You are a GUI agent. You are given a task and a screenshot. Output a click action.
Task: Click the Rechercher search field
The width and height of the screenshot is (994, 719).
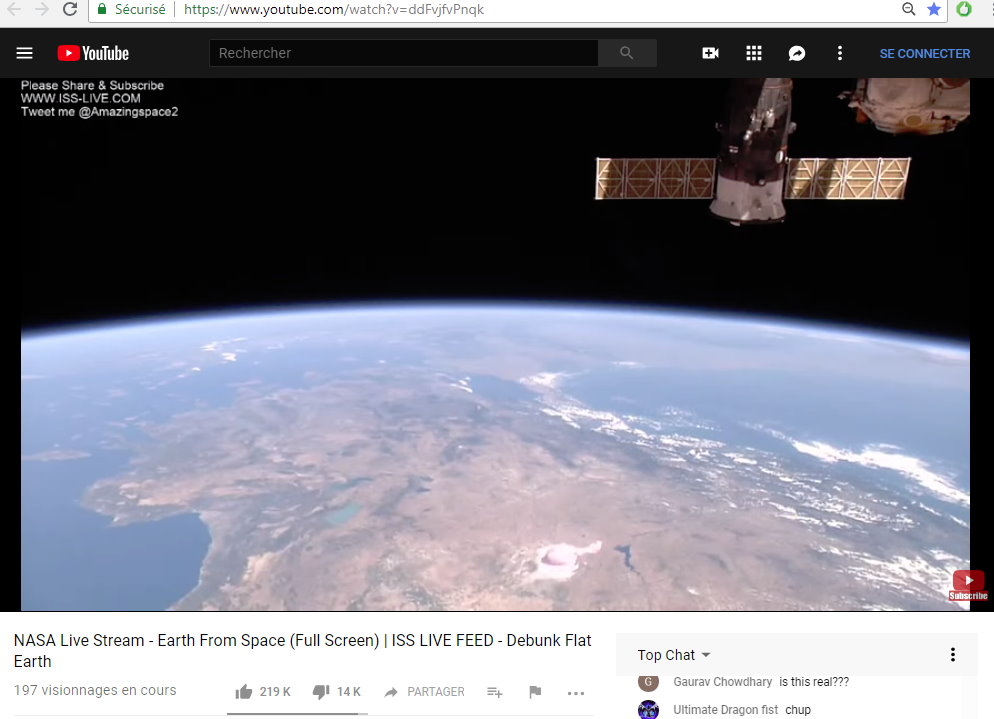(404, 53)
